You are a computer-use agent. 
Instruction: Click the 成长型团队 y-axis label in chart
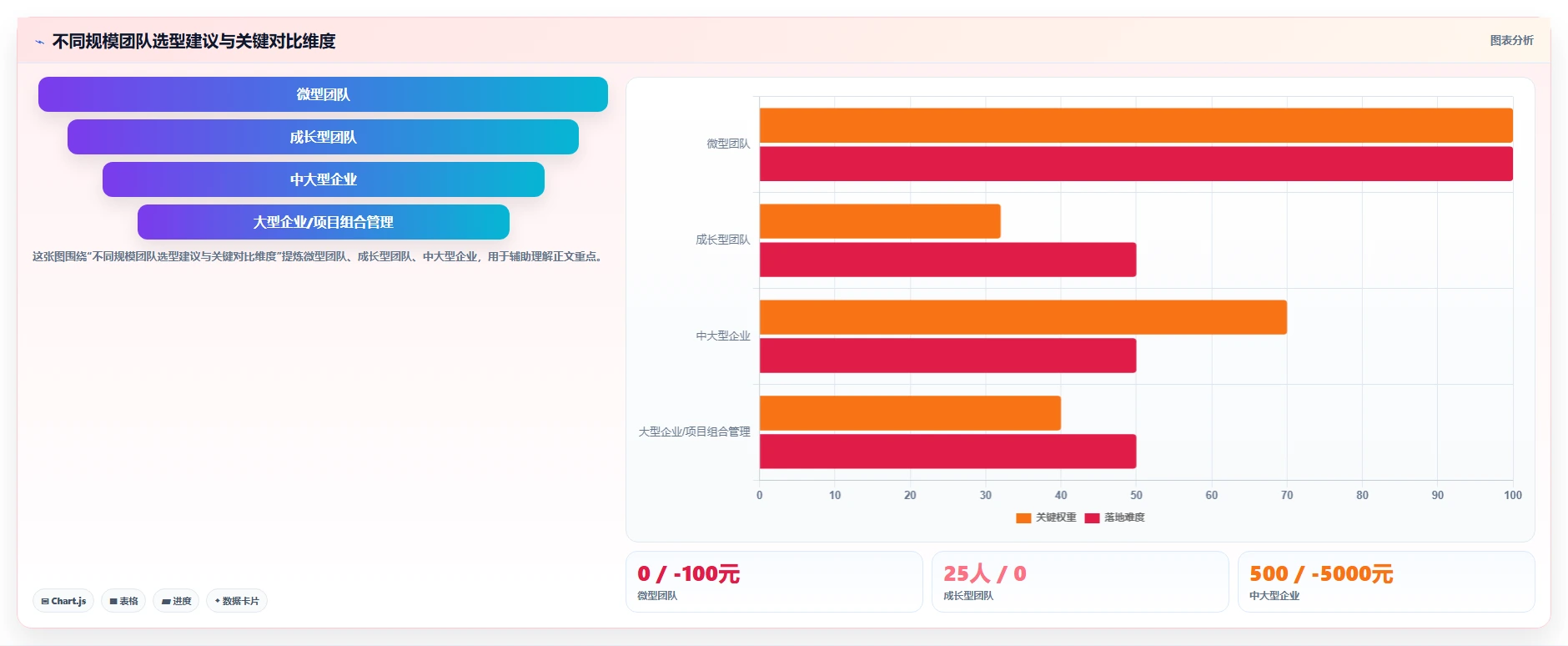(x=723, y=240)
